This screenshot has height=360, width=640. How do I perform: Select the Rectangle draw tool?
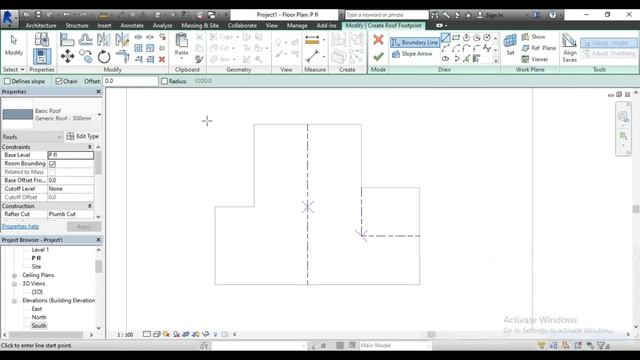click(456, 38)
